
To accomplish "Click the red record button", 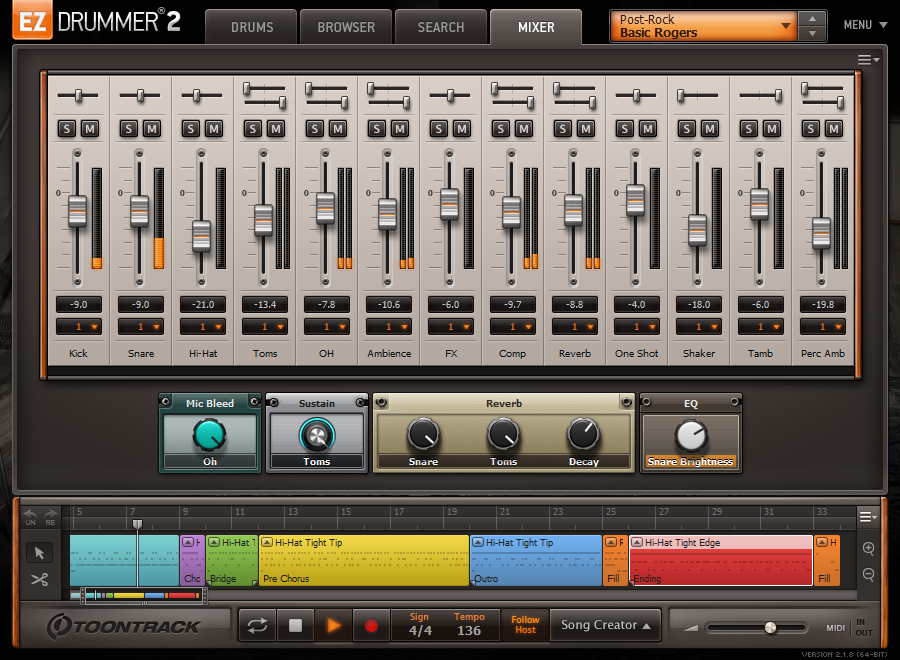I will tap(371, 625).
